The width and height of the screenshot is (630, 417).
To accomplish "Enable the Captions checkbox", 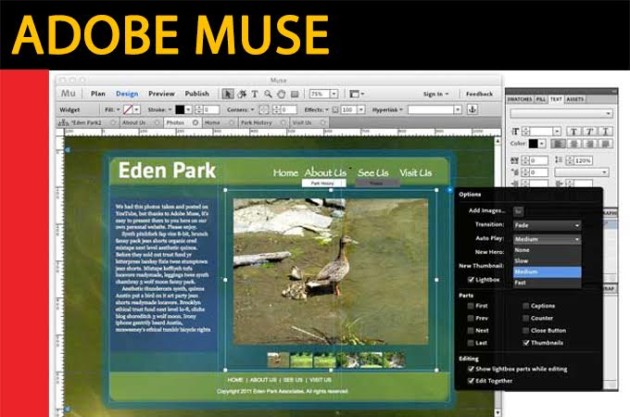I will (526, 306).
